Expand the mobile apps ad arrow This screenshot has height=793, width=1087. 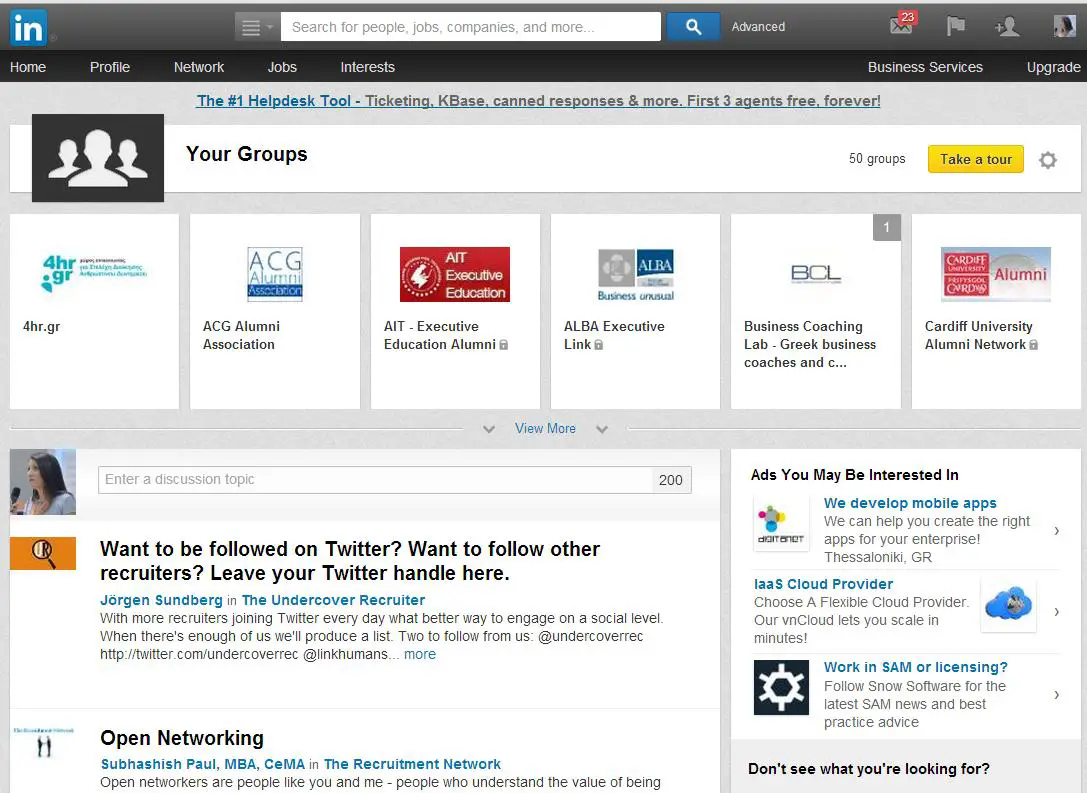(x=1056, y=531)
